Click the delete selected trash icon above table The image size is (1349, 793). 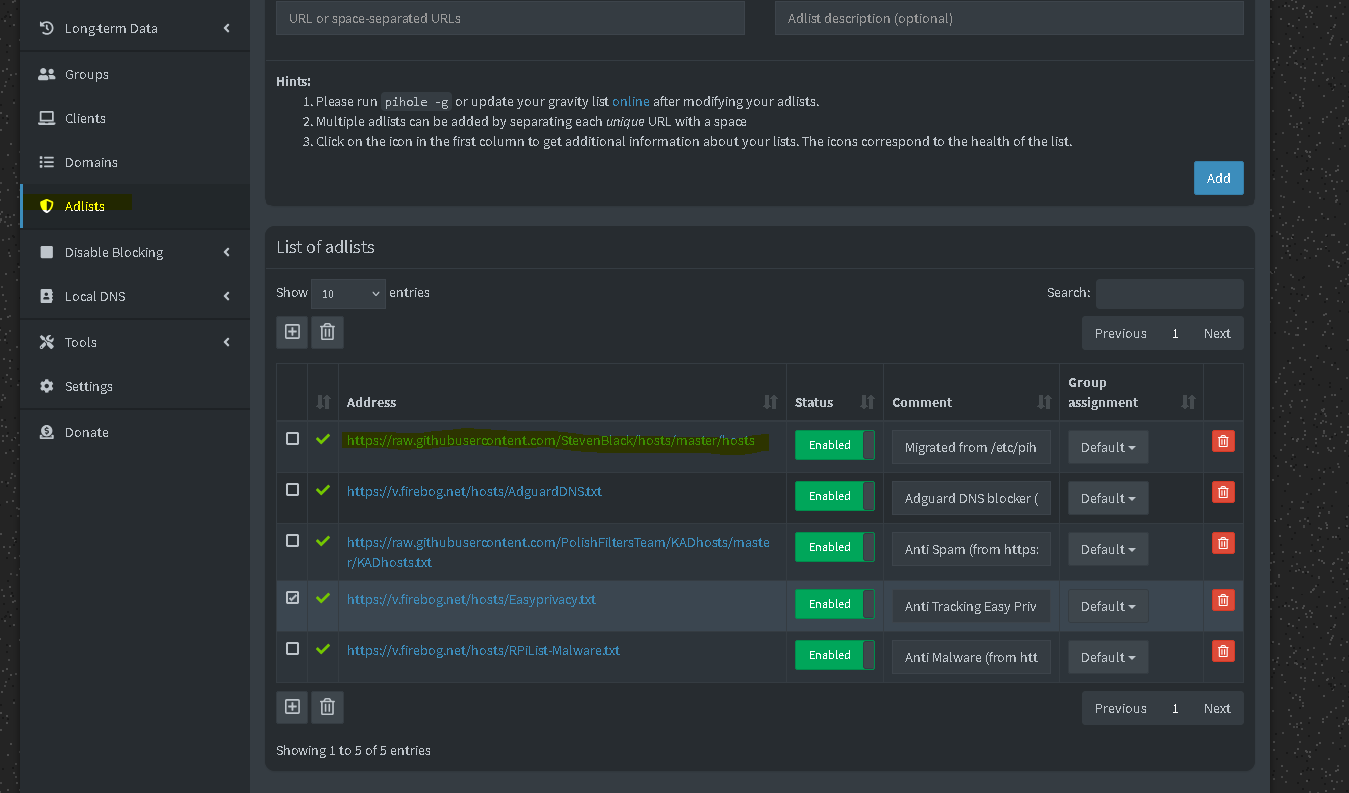click(327, 332)
